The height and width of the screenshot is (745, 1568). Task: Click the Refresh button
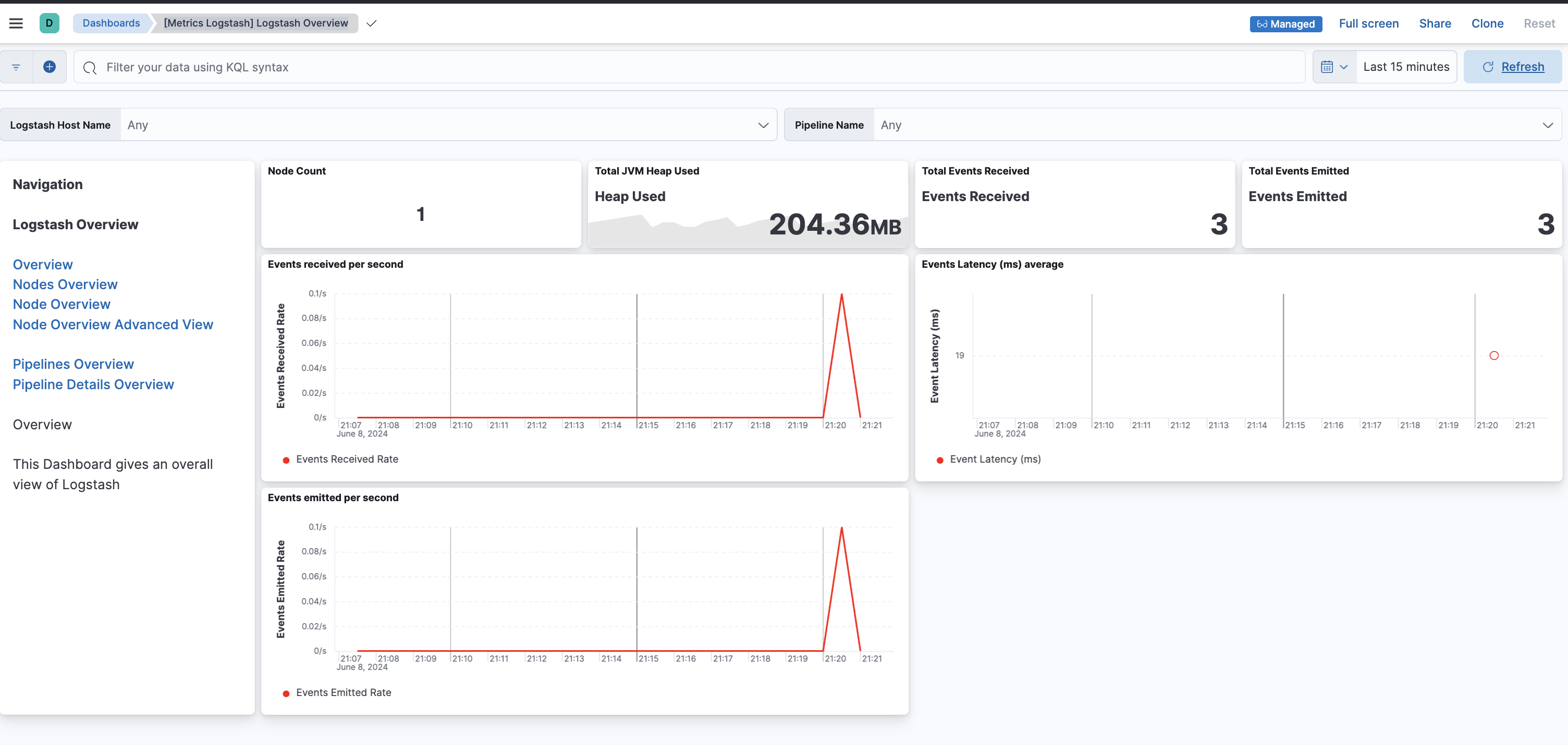[1513, 67]
